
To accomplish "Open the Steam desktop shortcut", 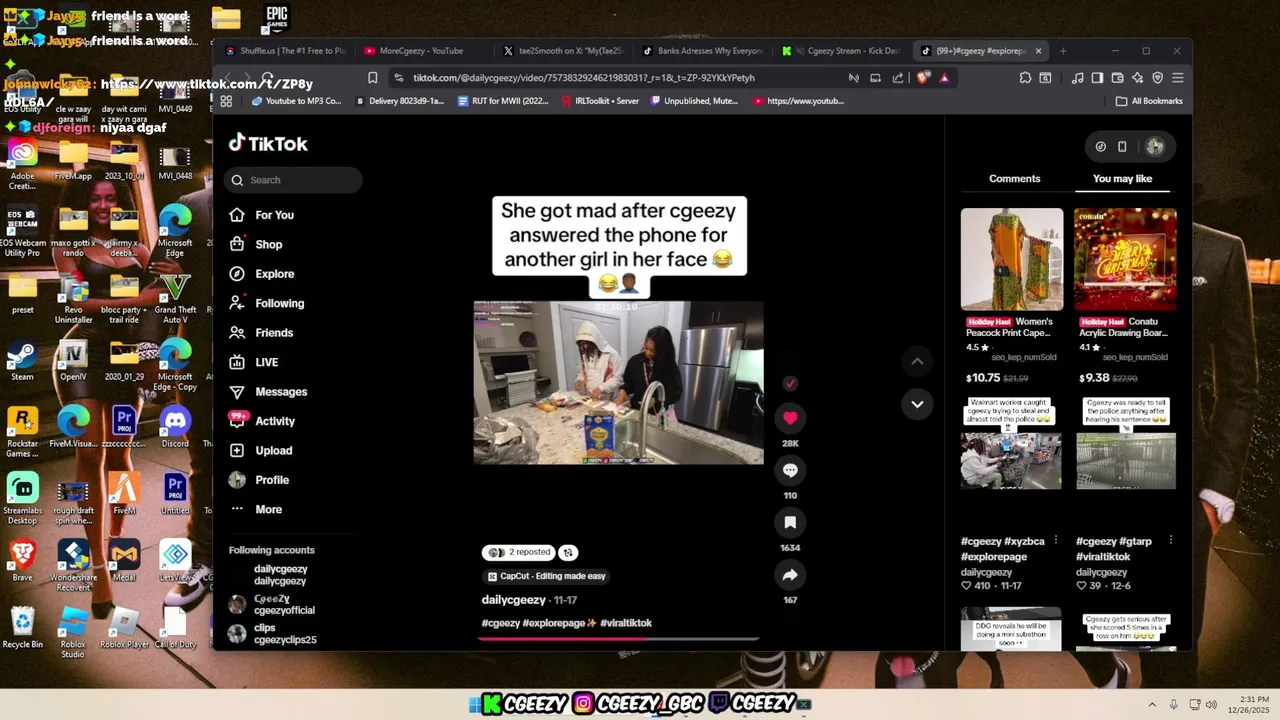I will [x=22, y=361].
